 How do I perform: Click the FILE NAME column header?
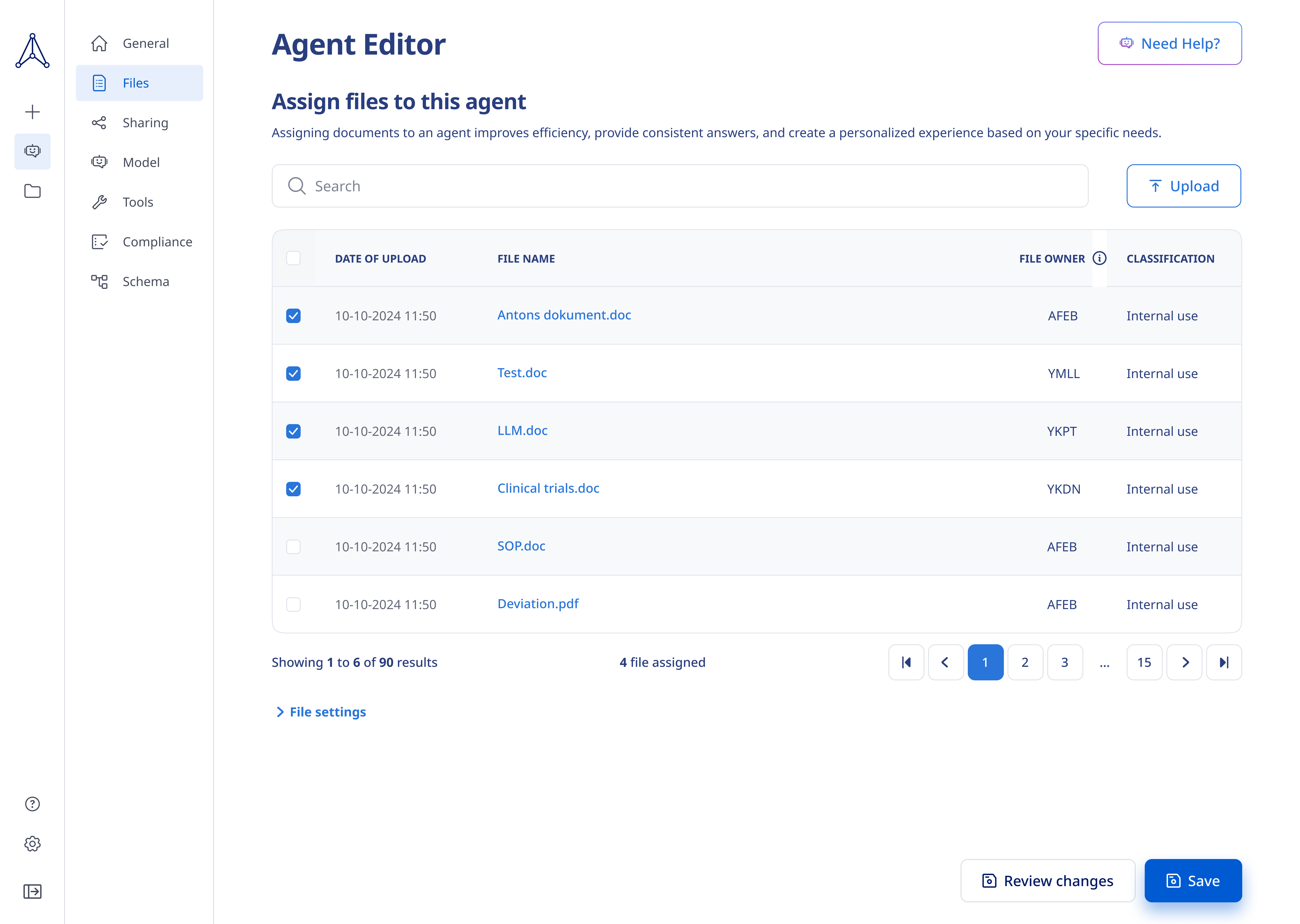pos(526,259)
